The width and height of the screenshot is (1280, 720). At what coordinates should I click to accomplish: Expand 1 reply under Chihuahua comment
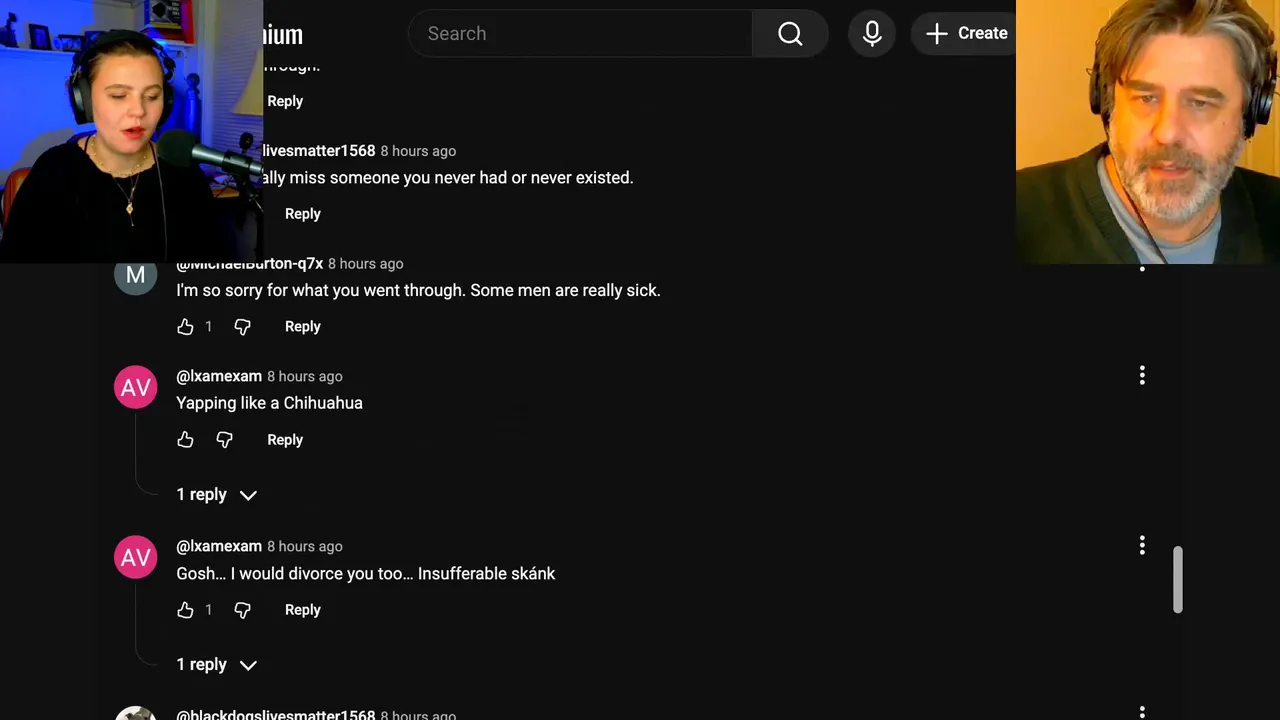216,495
